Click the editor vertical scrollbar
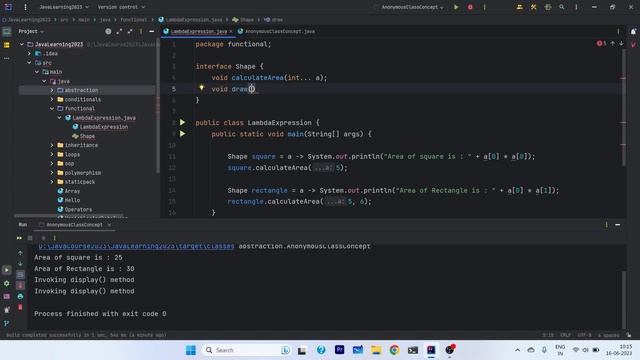Image resolution: width=640 pixels, height=360 pixels. (623, 106)
